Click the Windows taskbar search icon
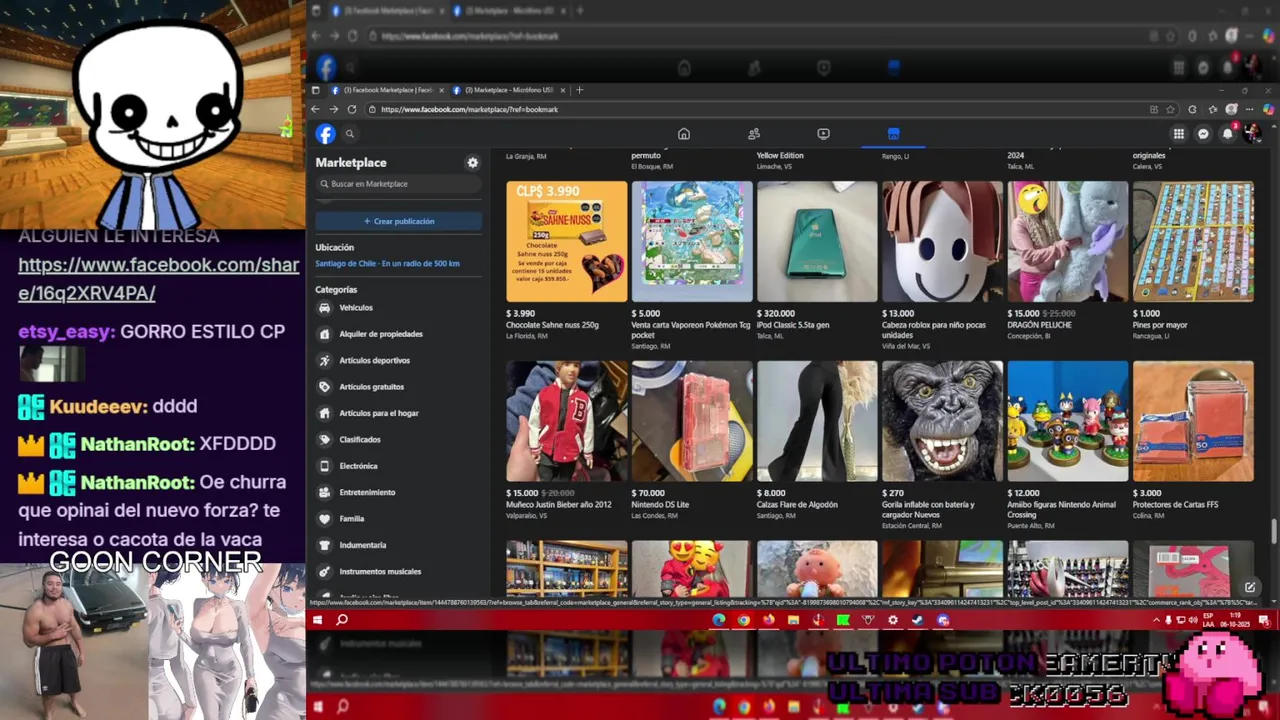This screenshot has height=720, width=1280. (342, 620)
